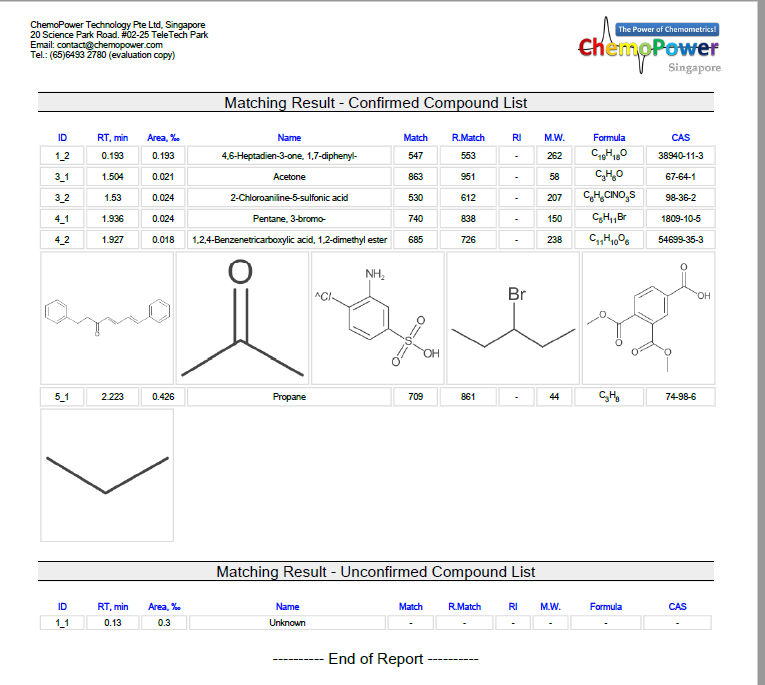Viewport: 765px width, 685px height.
Task: Click the 3-bromopentane structure drawing
Action: 513,317
